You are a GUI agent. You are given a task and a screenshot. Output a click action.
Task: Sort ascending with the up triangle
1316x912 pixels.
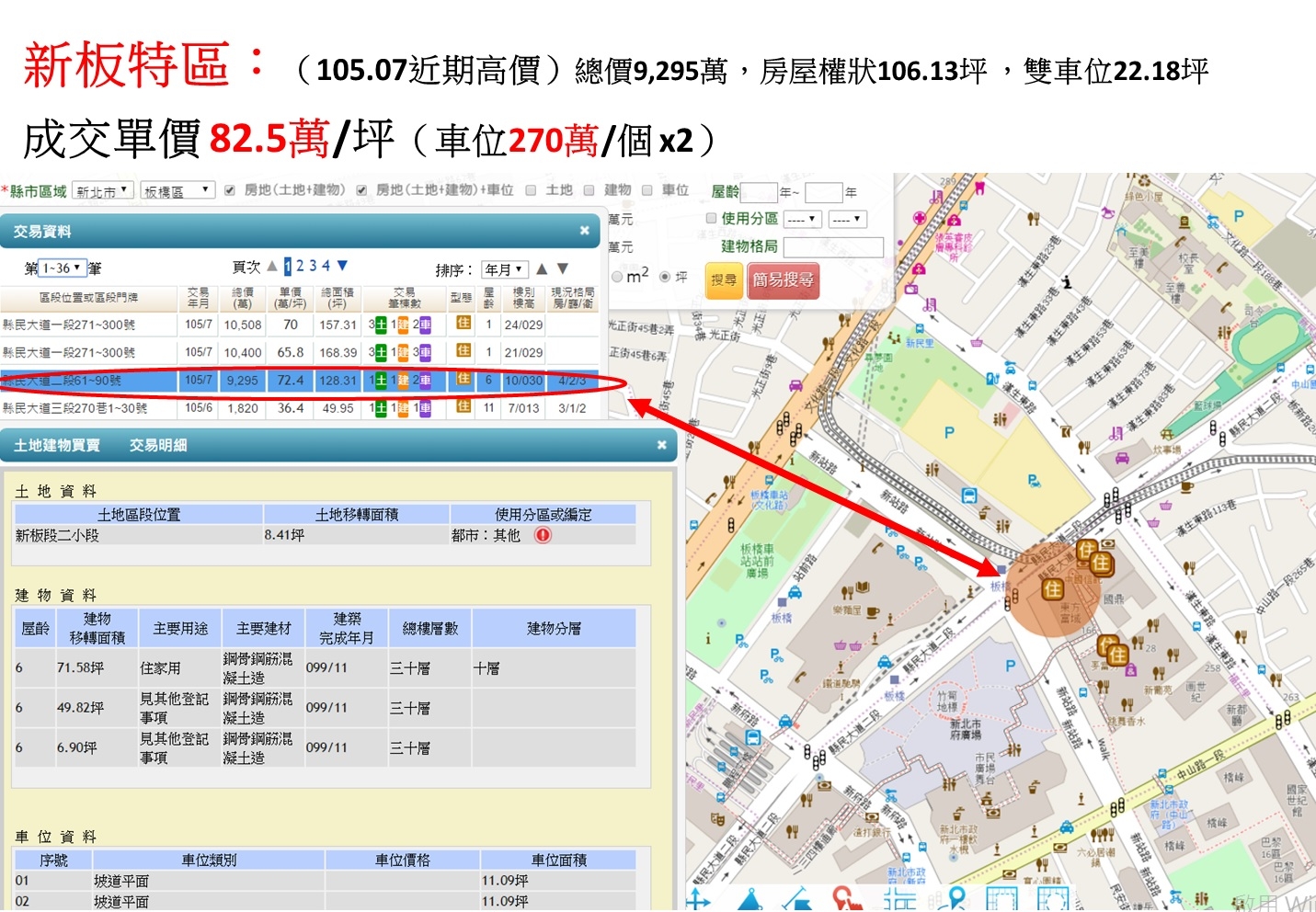pos(542,269)
